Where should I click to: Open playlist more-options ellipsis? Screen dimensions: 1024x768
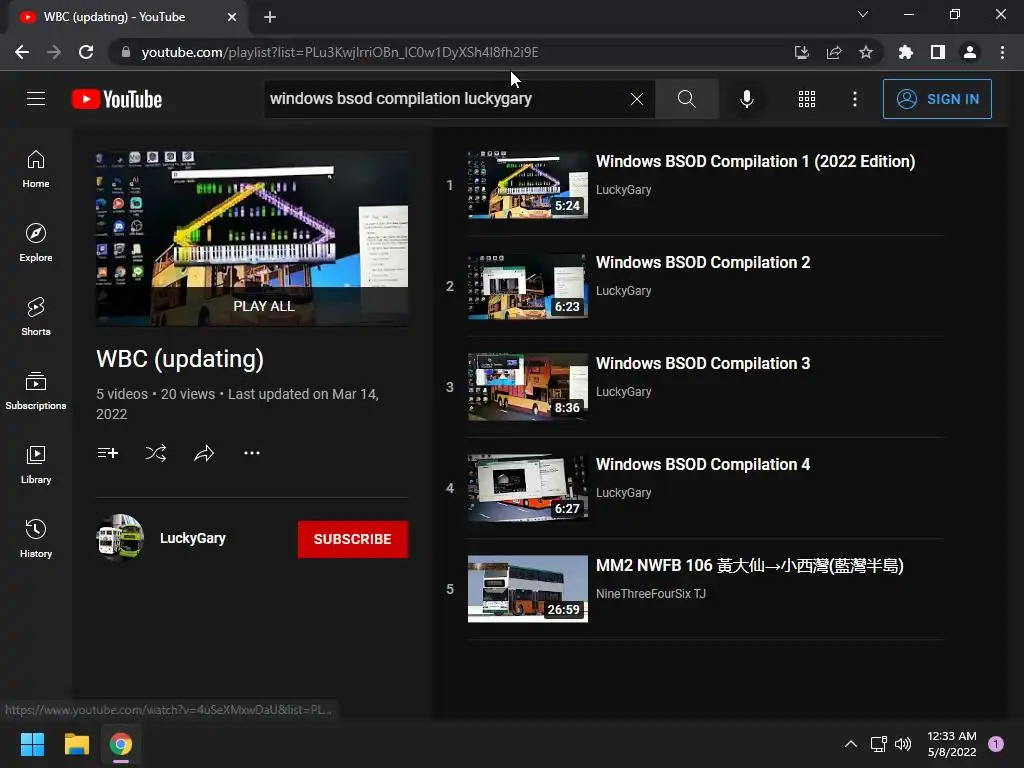[251, 453]
